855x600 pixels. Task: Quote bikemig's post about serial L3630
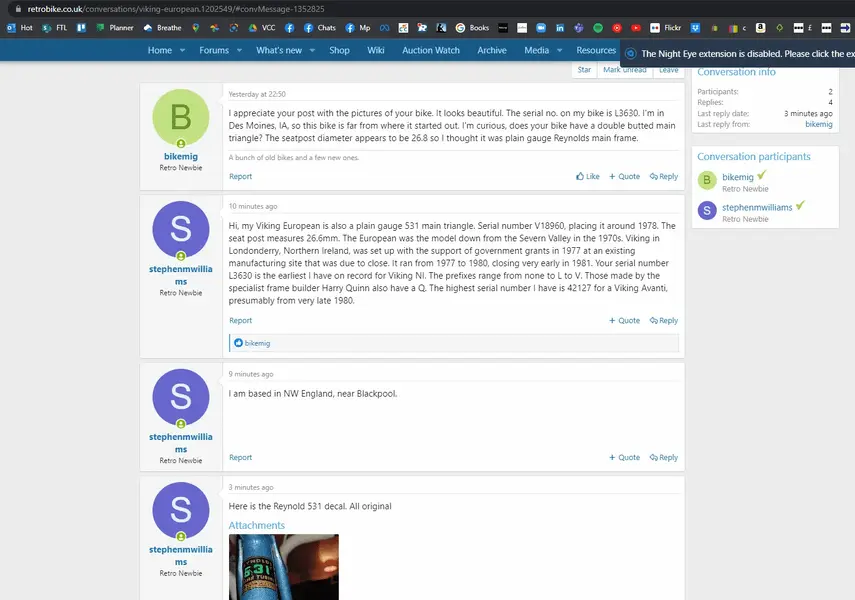[624, 176]
